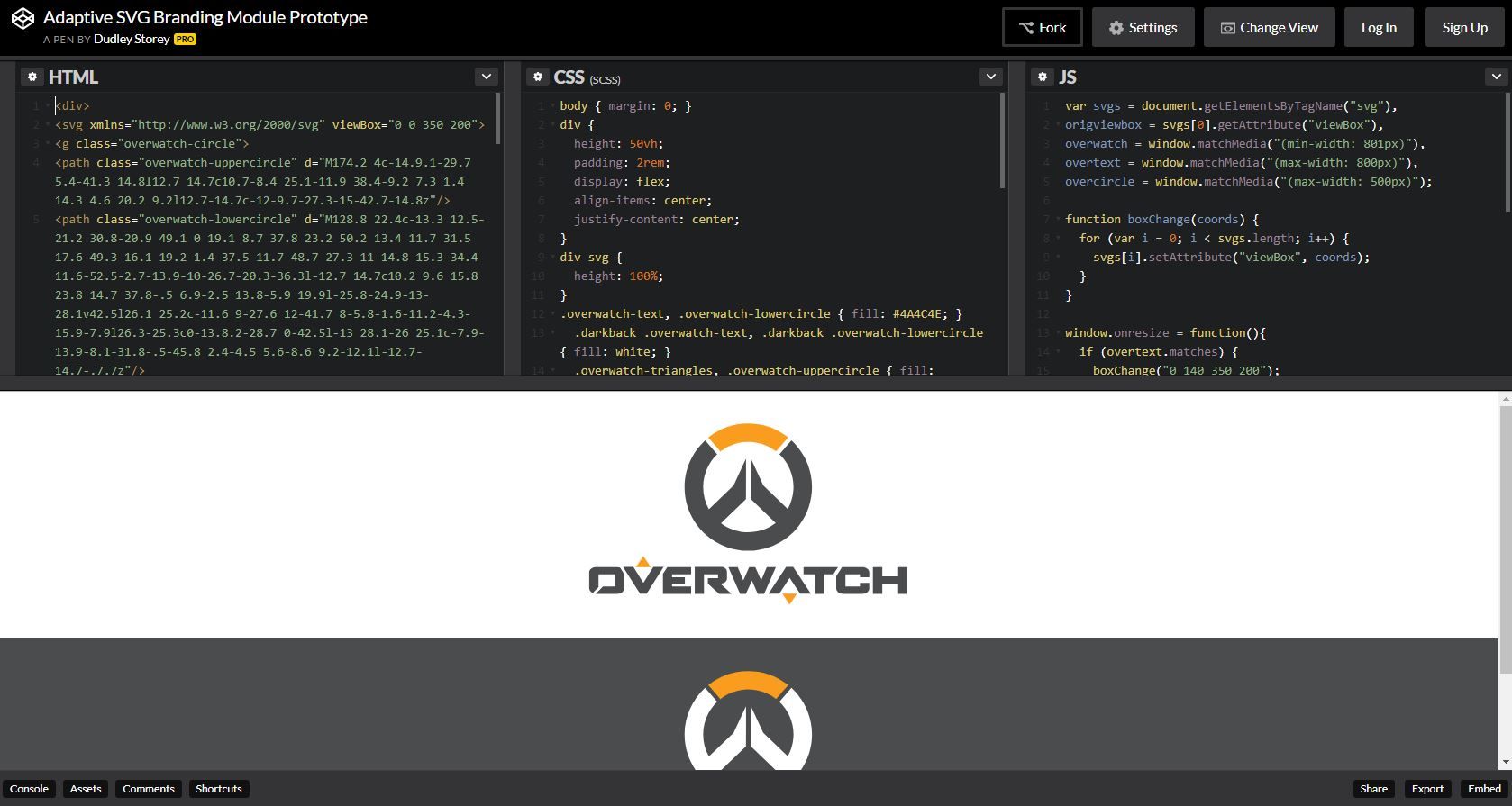Click the pen title Adaptive SVG Branding Module Prototype
1512x806 pixels.
205,17
